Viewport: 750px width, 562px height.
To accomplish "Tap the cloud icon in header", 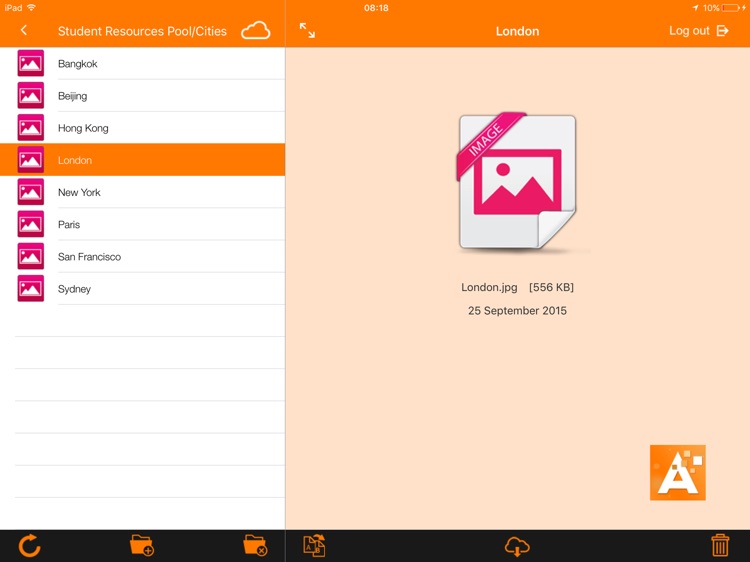I will [255, 31].
